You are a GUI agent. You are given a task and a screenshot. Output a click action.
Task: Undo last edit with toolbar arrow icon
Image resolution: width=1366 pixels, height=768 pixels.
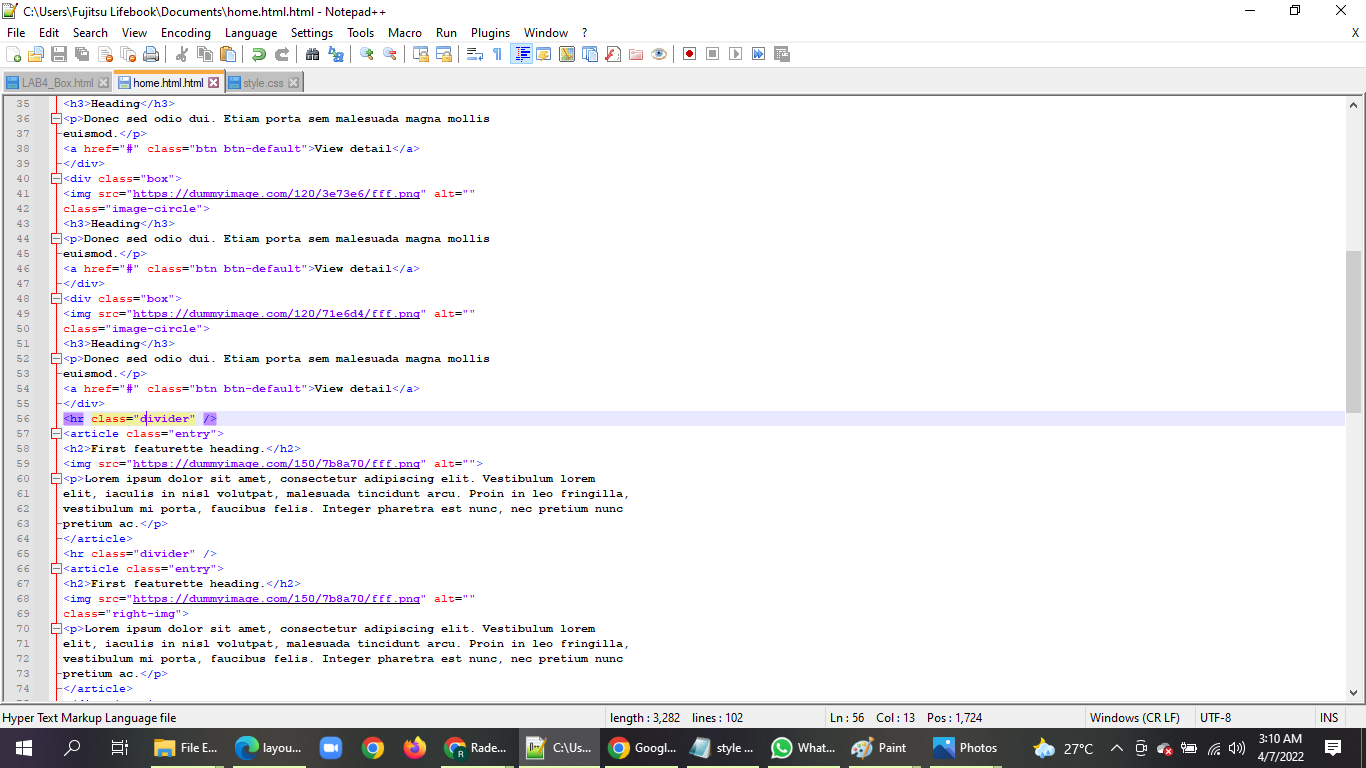[258, 55]
